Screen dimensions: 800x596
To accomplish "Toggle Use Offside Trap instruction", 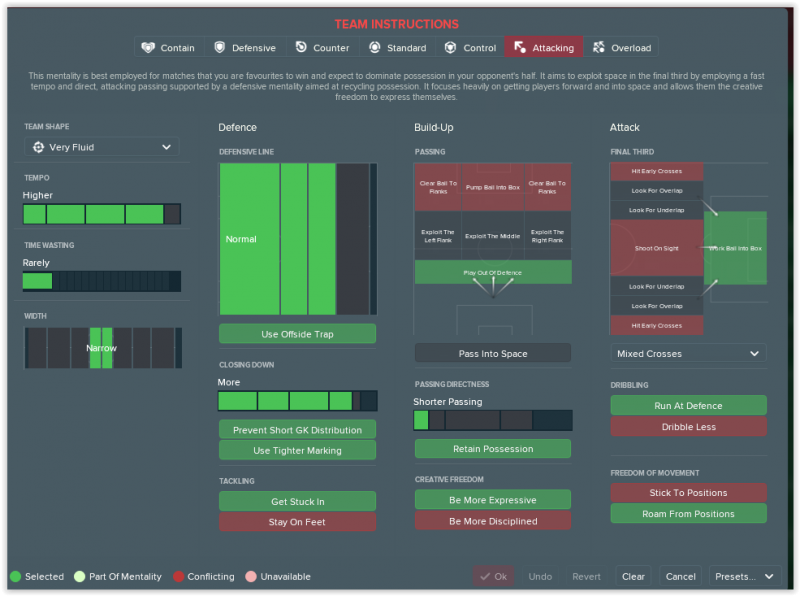I will pos(298,334).
